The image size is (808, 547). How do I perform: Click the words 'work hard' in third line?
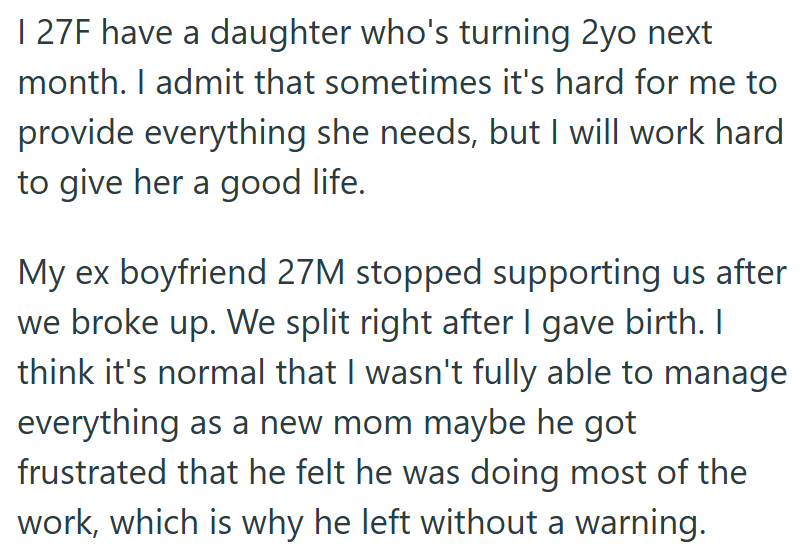click(x=708, y=133)
